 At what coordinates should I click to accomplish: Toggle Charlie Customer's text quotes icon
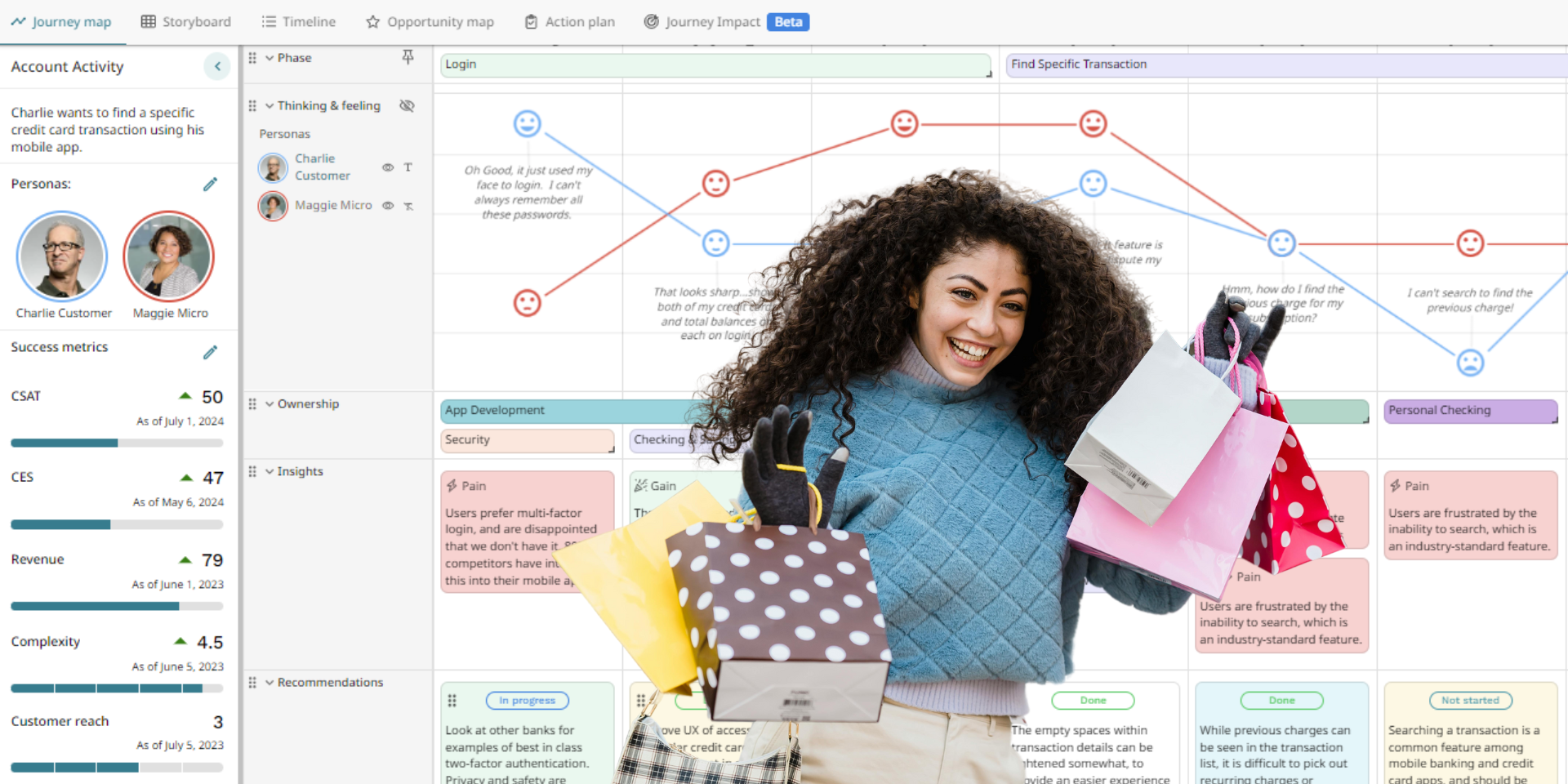coord(408,167)
